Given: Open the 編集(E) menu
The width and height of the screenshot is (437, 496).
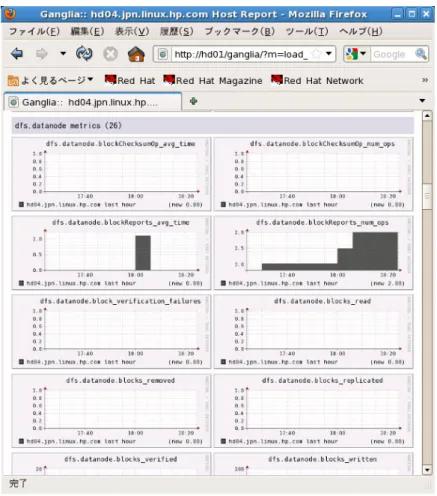Looking at the screenshot, I should coord(87,32).
